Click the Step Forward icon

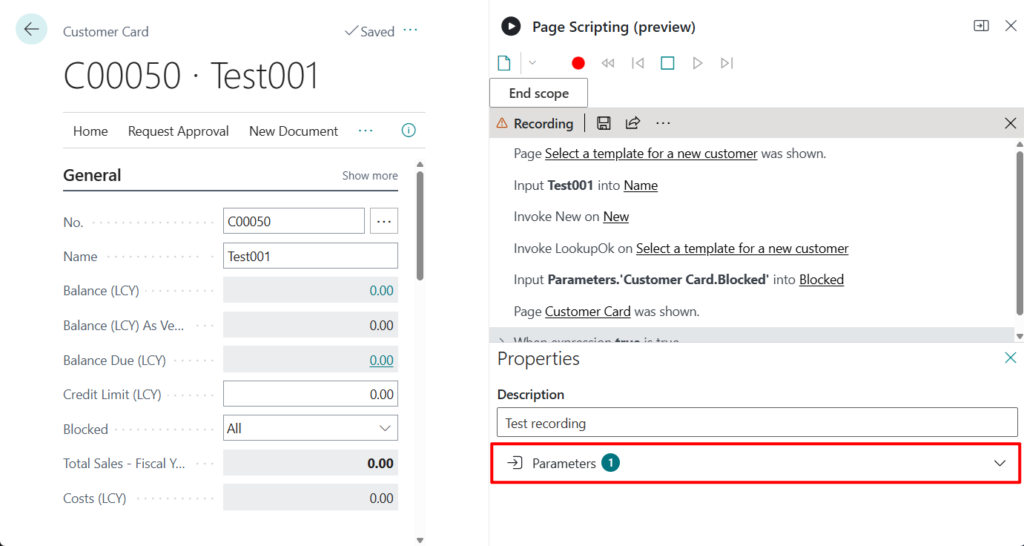pyautogui.click(x=727, y=63)
